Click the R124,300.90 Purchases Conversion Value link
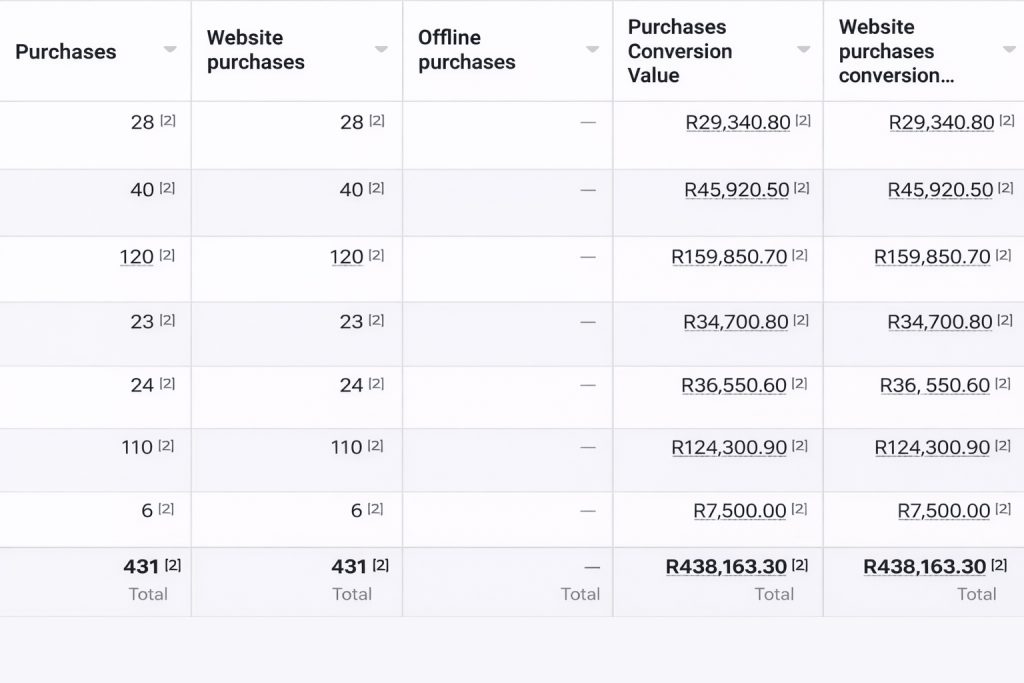Image resolution: width=1024 pixels, height=683 pixels. coord(729,448)
